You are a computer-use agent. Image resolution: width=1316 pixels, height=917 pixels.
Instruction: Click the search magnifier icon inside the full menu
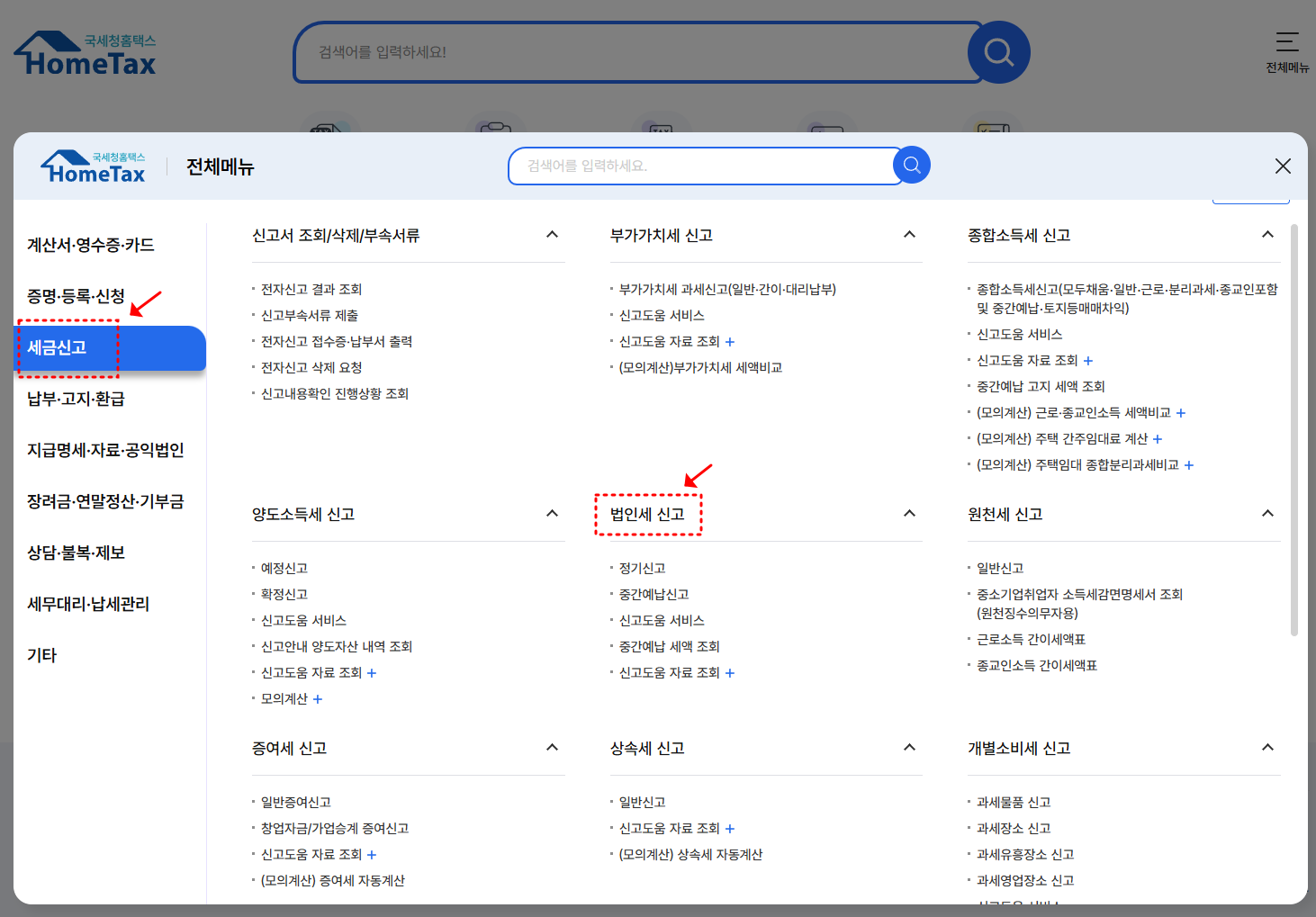912,165
